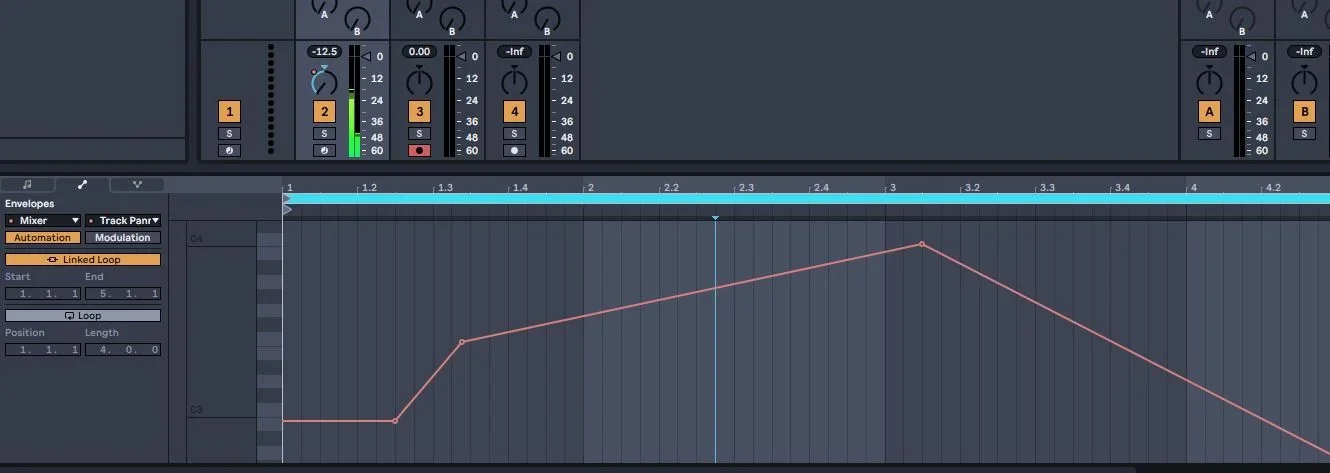This screenshot has width=1330, height=473.
Task: Click the blue playhead marker
Action: (x=715, y=217)
